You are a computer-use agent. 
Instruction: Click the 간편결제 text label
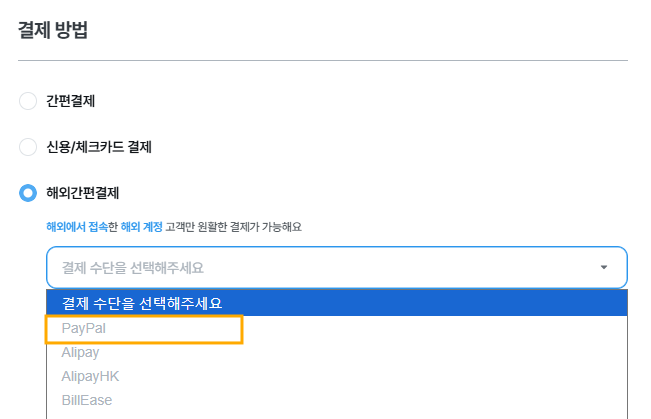(x=71, y=100)
